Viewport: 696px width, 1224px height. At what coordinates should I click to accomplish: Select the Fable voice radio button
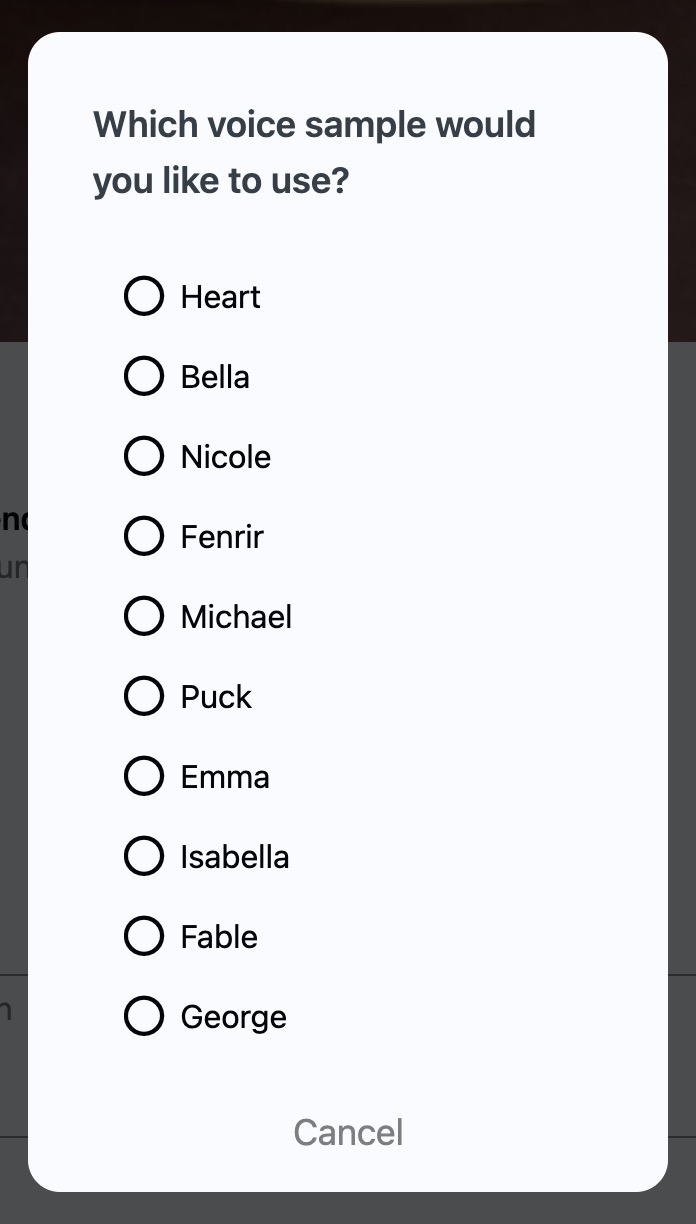click(144, 936)
